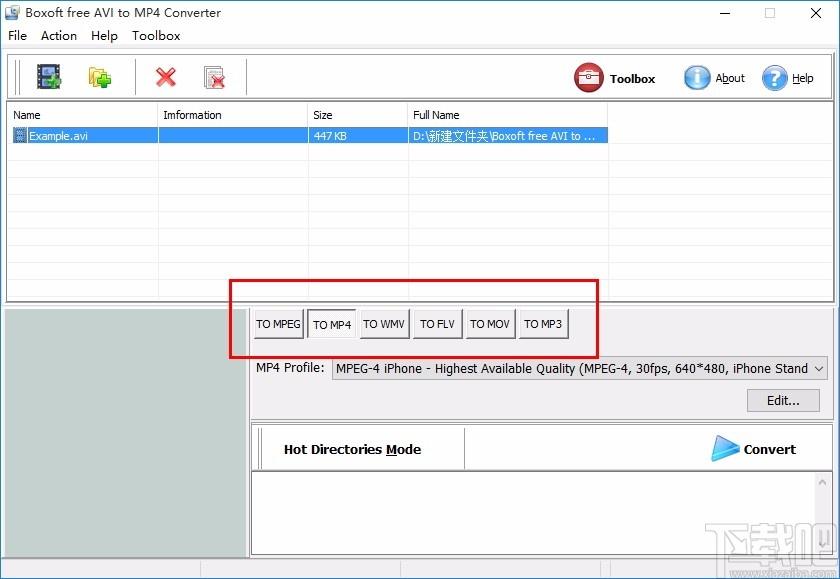The image size is (840, 579).
Task: Click the 447 KB size cell
Action: pyautogui.click(x=357, y=136)
